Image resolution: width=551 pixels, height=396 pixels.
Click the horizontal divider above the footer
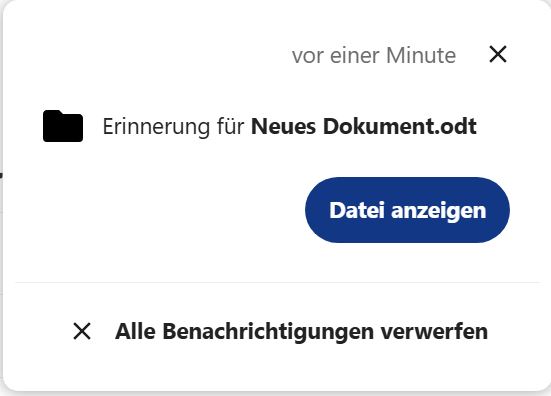(x=278, y=282)
